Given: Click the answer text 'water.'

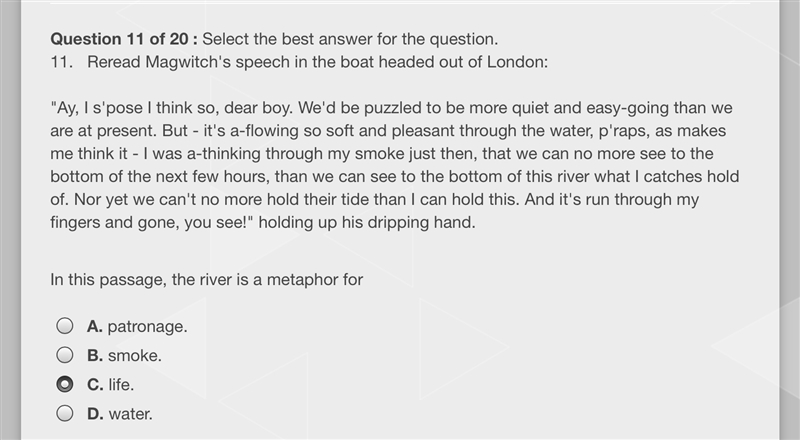Looking at the screenshot, I should click(x=130, y=413).
